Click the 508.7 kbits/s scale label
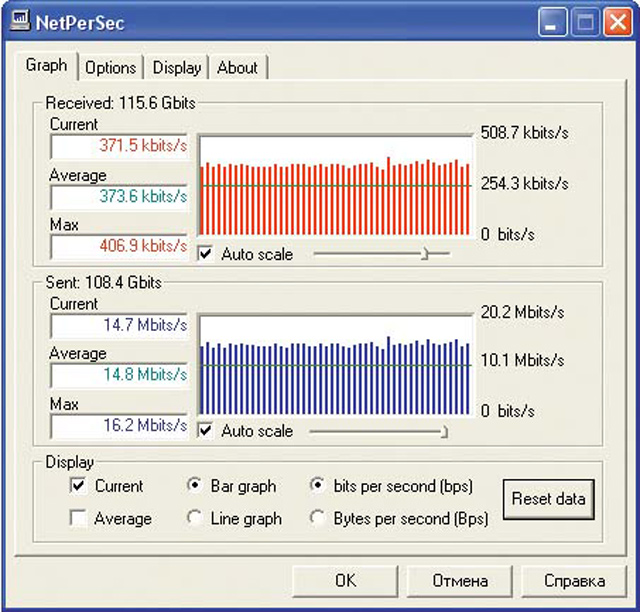This screenshot has width=640, height=612. coord(524,133)
